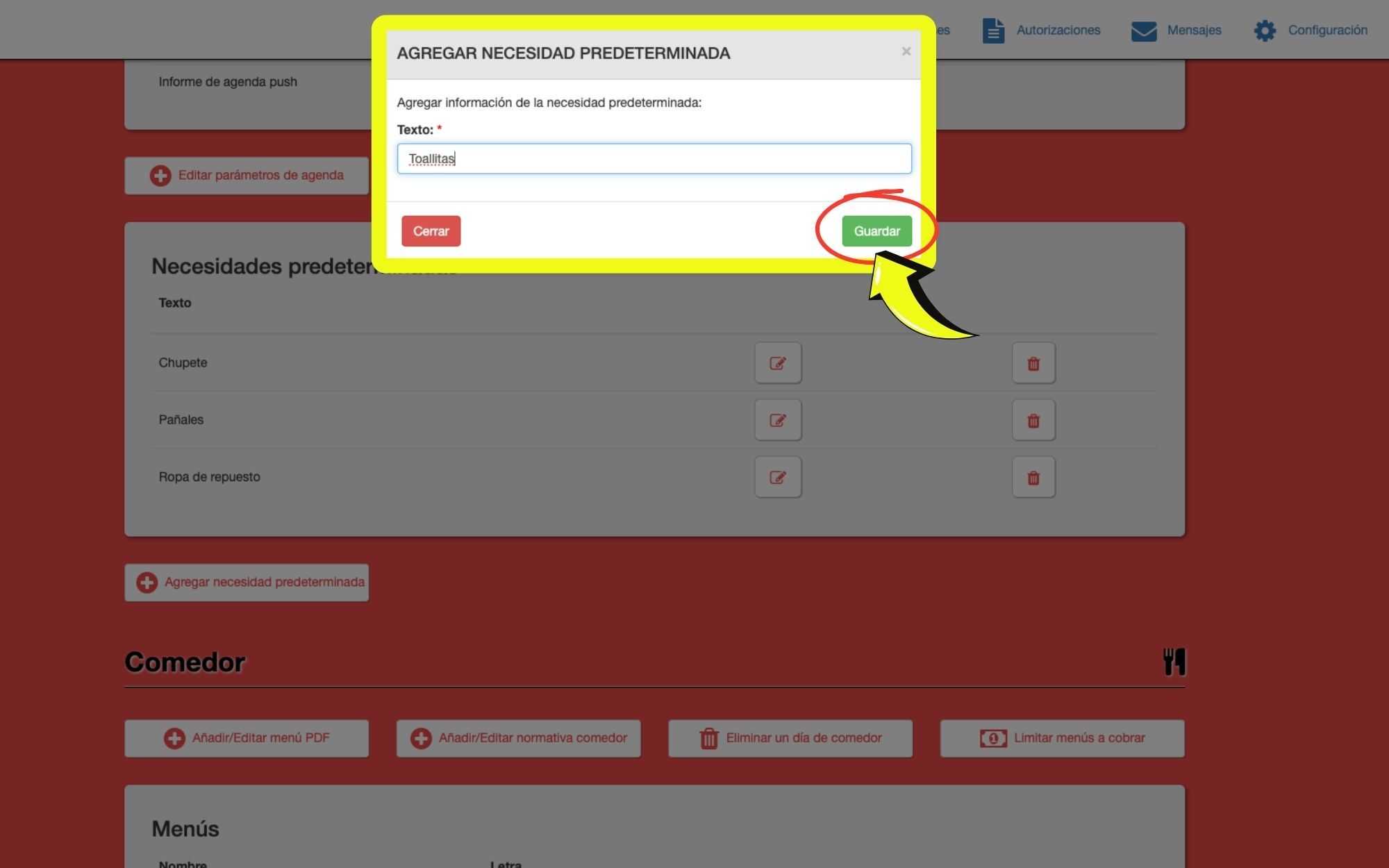Click the plus icon on Agregar necesidad predeterminada
The image size is (1389, 868).
point(147,583)
